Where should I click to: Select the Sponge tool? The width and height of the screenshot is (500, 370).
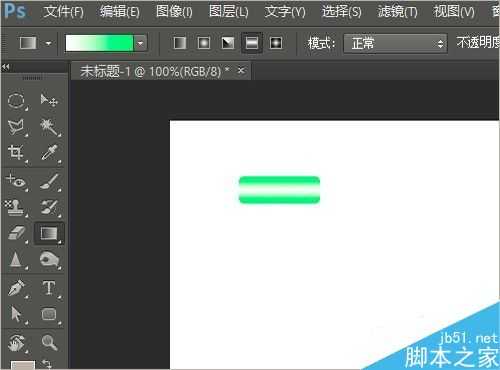[49, 259]
